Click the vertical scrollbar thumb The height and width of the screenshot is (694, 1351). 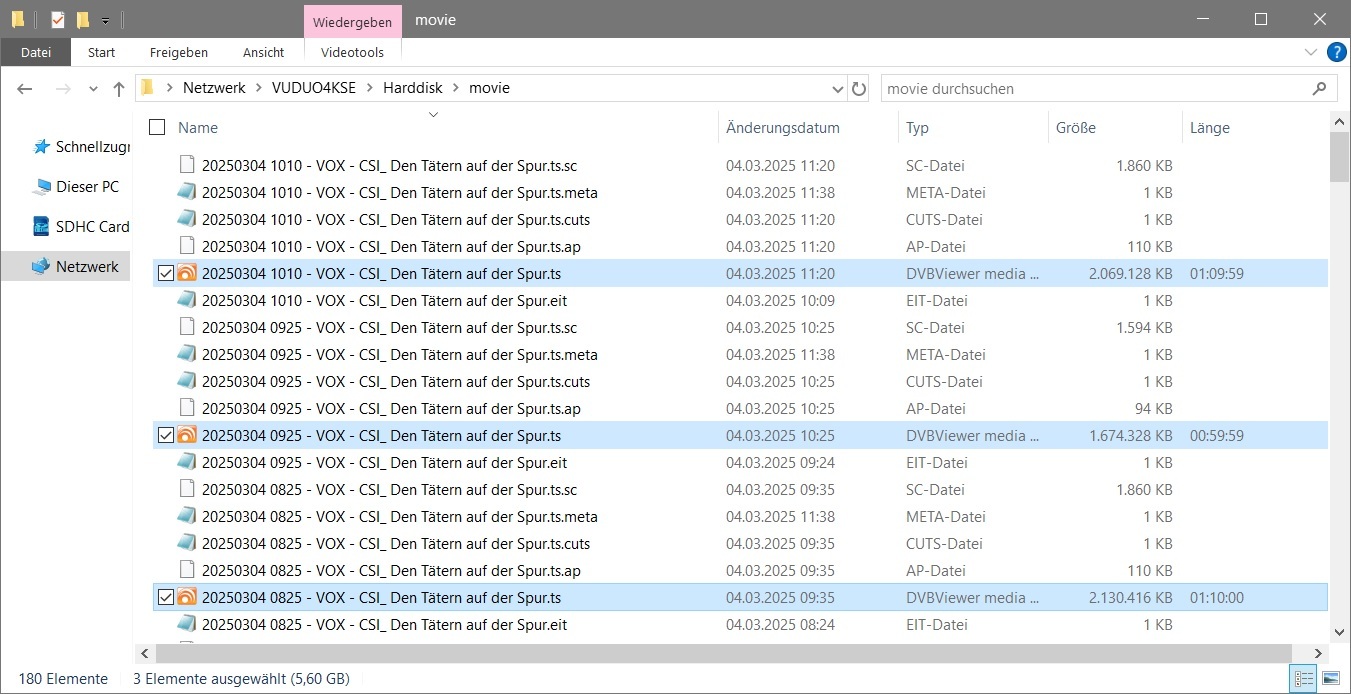point(1339,158)
